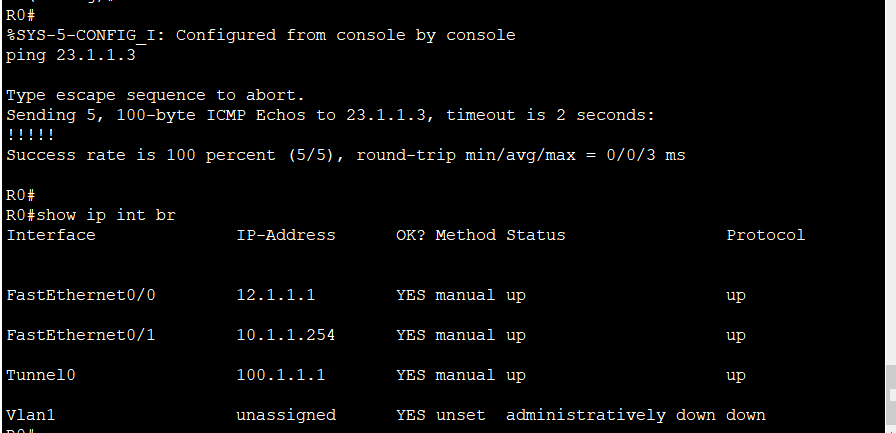Click the Vlan1 interface entry
The width and height of the screenshot is (896, 433).
click(30, 415)
